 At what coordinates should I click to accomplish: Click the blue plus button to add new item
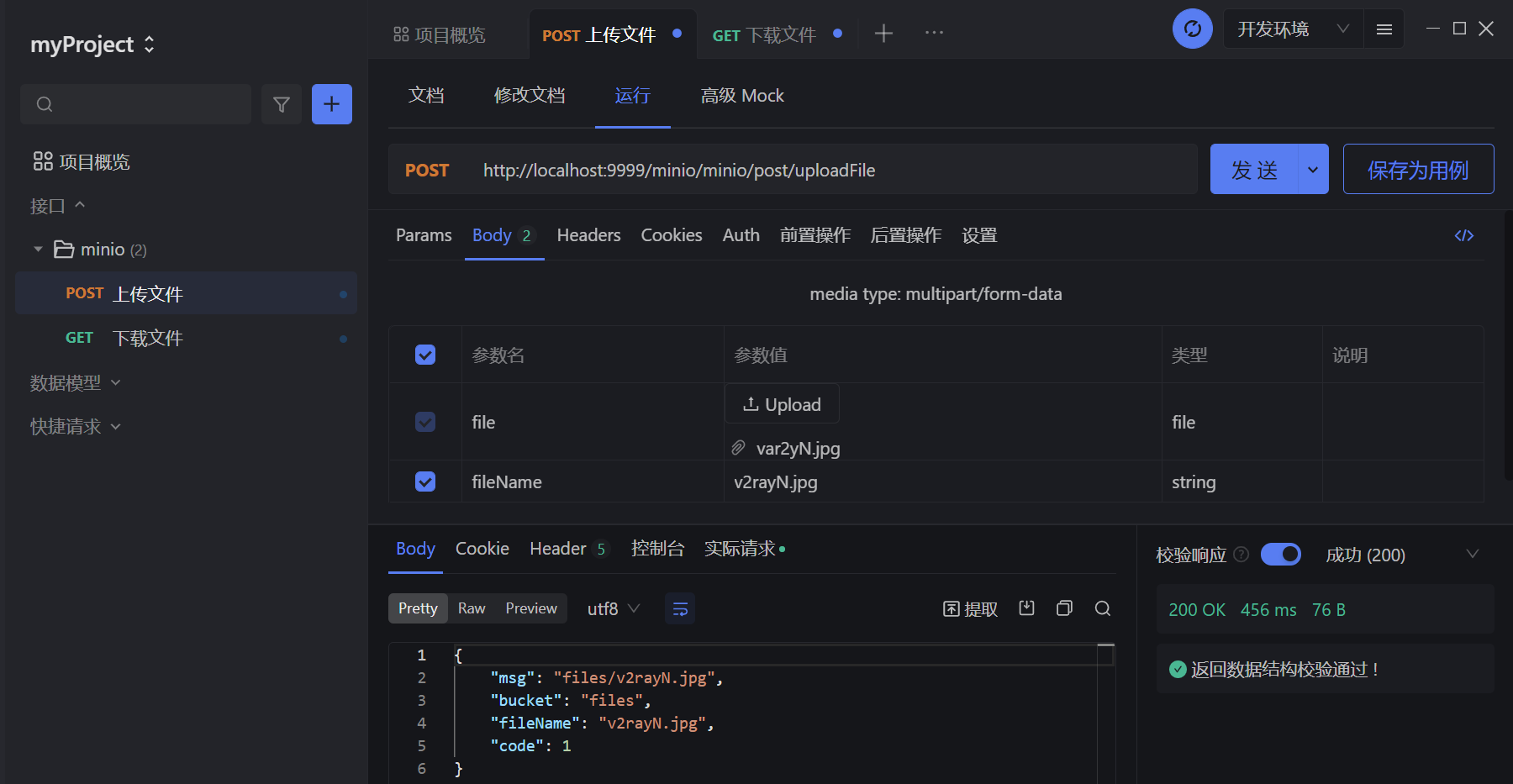click(332, 104)
